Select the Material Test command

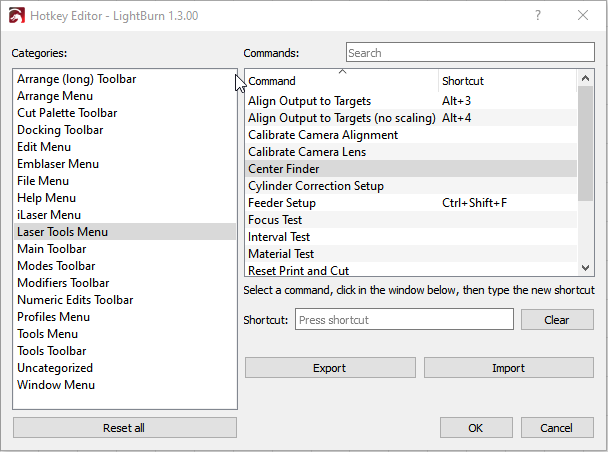pos(411,254)
